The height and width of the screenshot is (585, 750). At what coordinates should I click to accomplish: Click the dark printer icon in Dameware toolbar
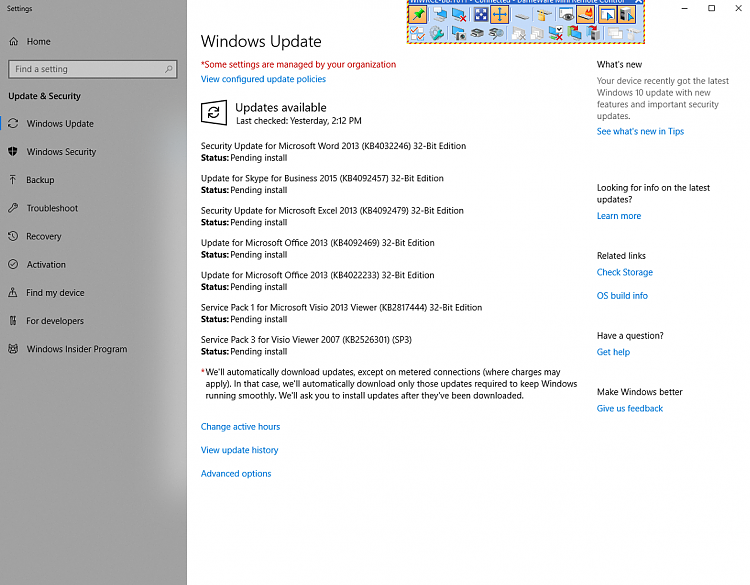477,33
